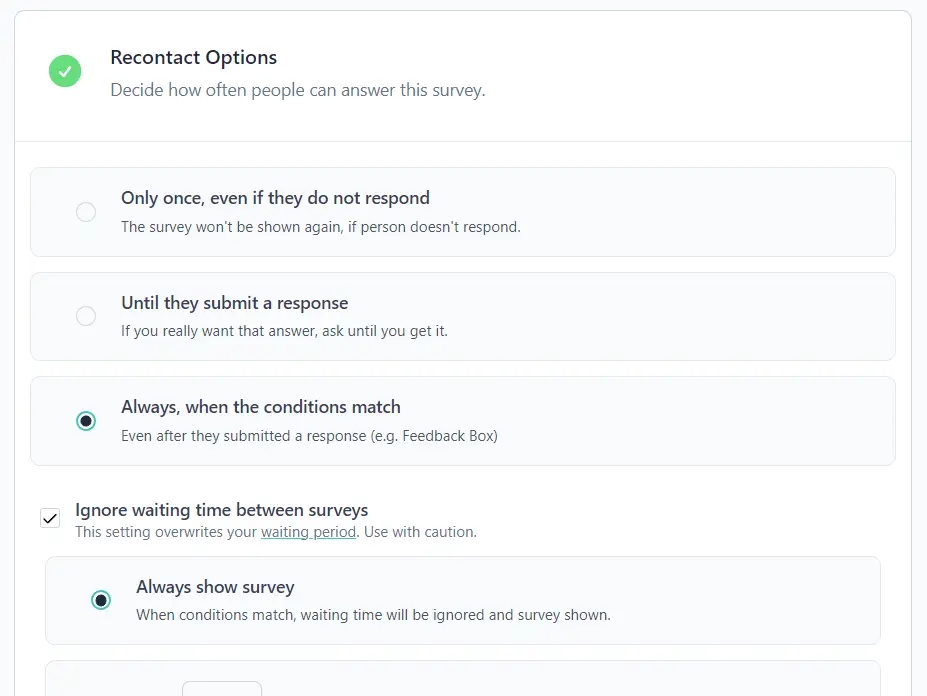Screen dimensions: 927x696
Task: Click the green checkmark status icon
Action: click(65, 71)
